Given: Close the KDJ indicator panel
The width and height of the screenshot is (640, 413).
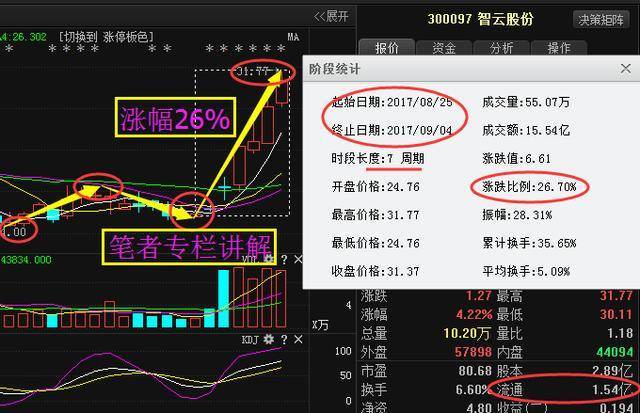Looking at the screenshot, I should [298, 340].
